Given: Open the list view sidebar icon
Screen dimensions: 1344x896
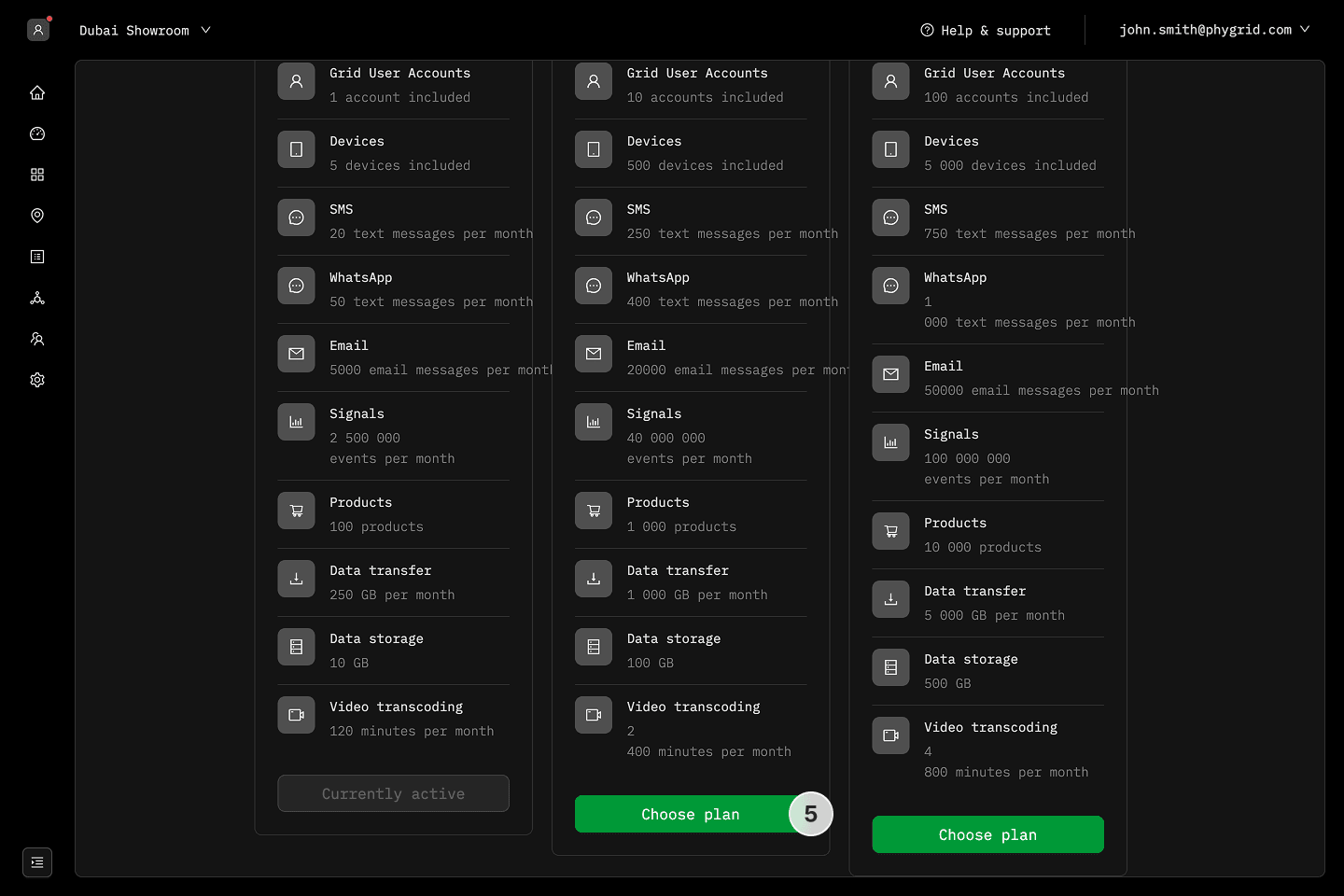Looking at the screenshot, I should click(x=37, y=257).
